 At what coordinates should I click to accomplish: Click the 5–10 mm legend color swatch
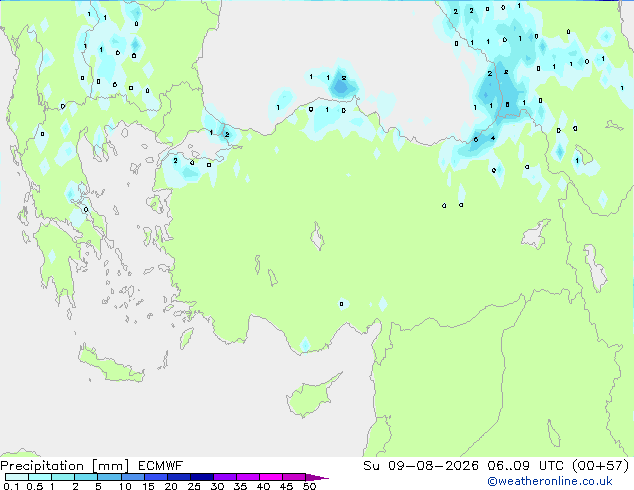click(x=109, y=477)
